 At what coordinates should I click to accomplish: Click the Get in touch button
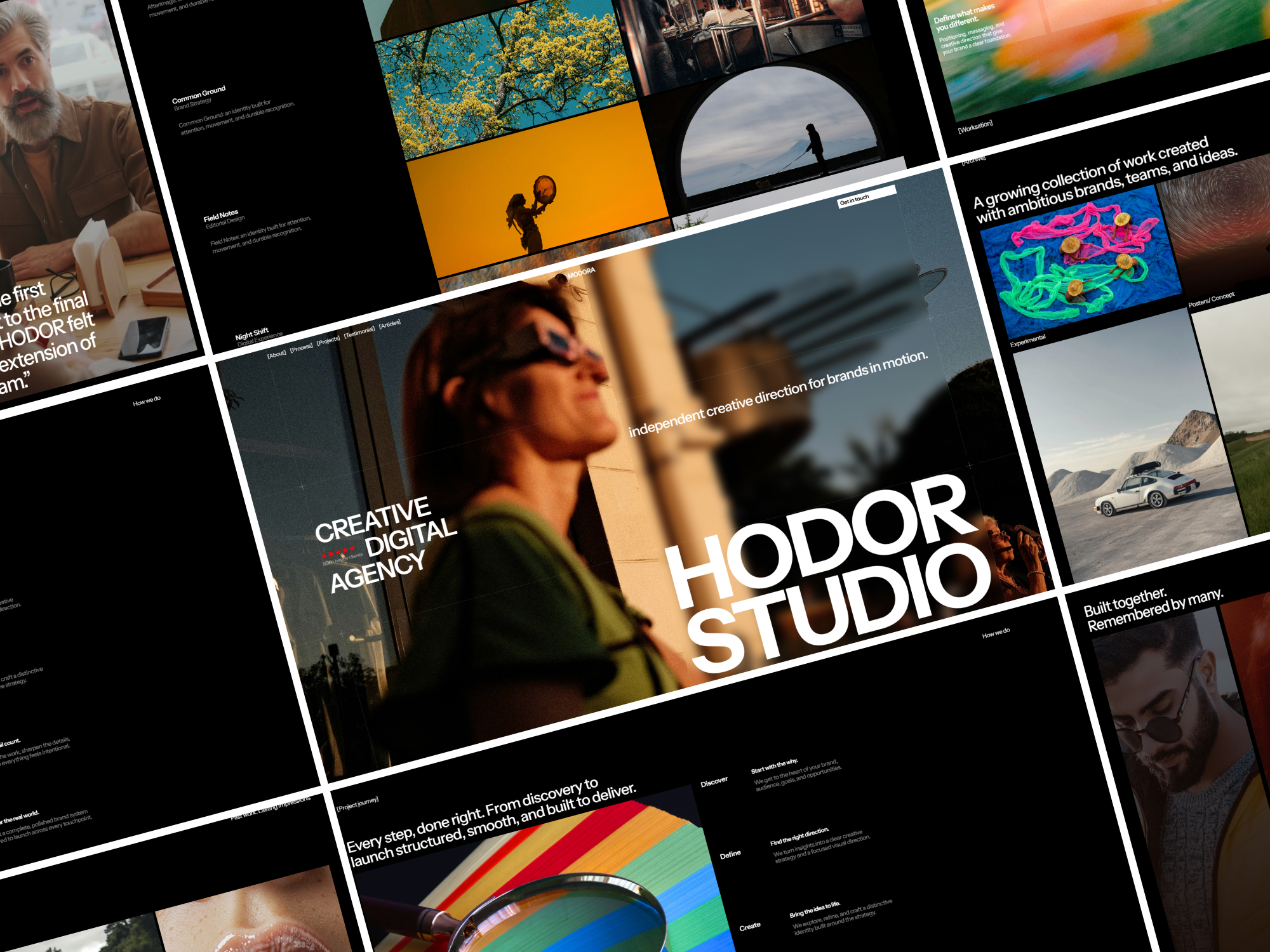point(867,196)
